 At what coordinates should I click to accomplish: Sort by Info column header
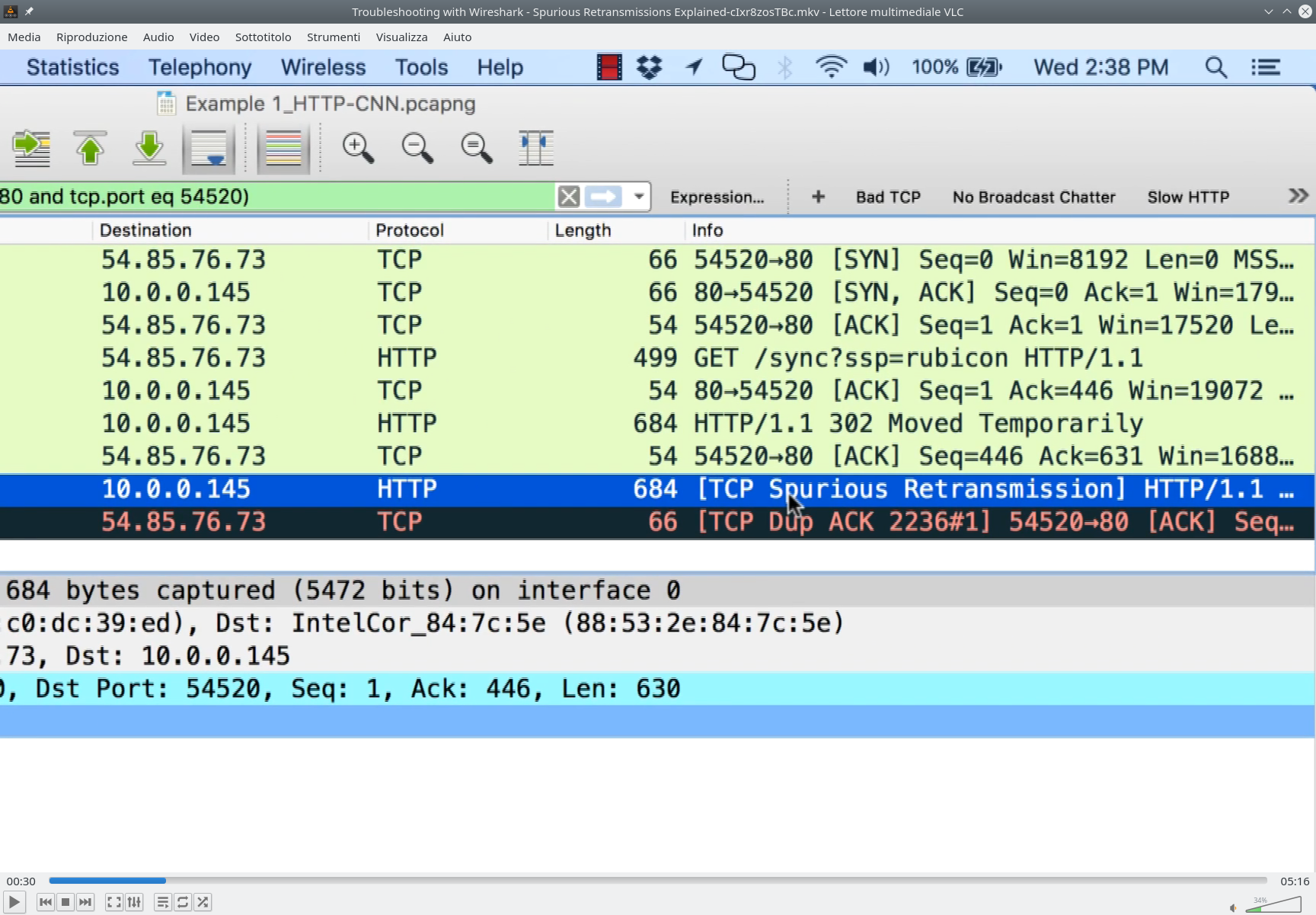pos(999,230)
